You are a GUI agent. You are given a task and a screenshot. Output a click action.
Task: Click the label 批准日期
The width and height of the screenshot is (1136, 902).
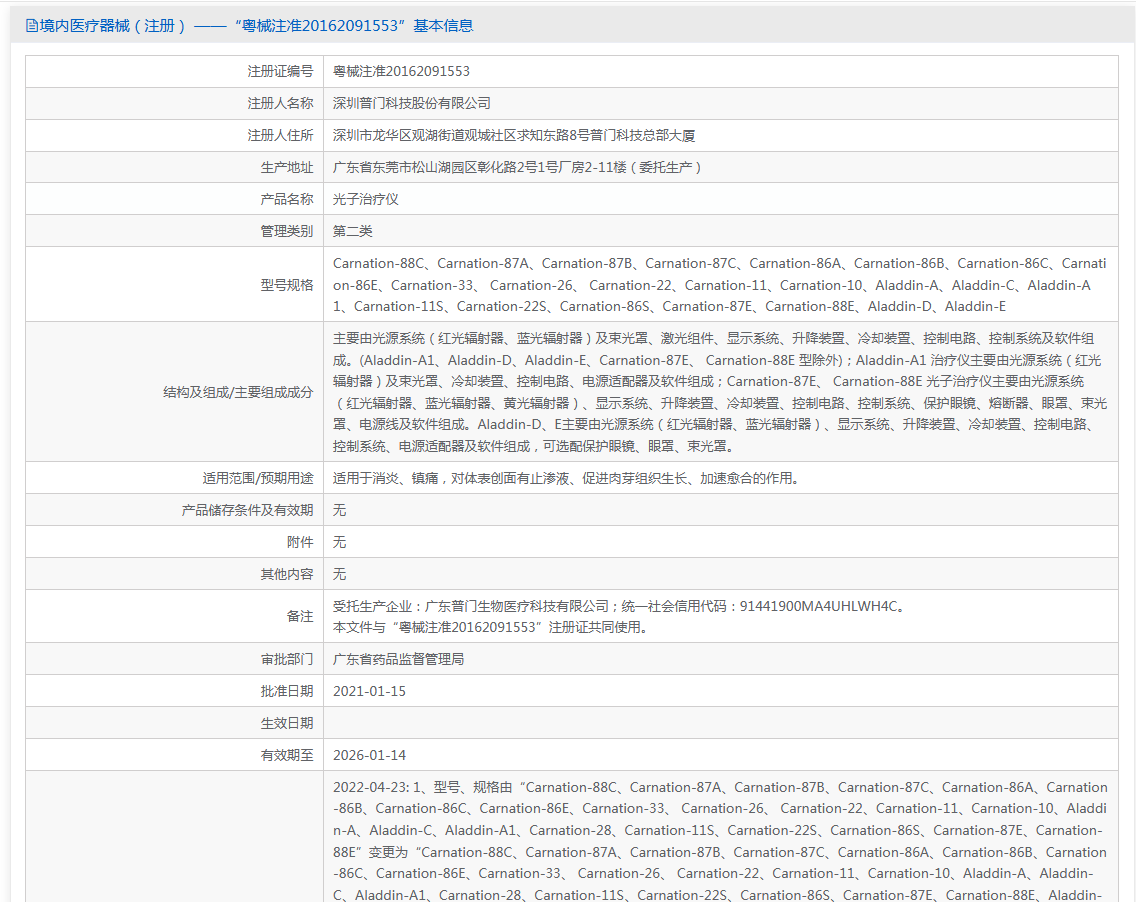[287, 691]
